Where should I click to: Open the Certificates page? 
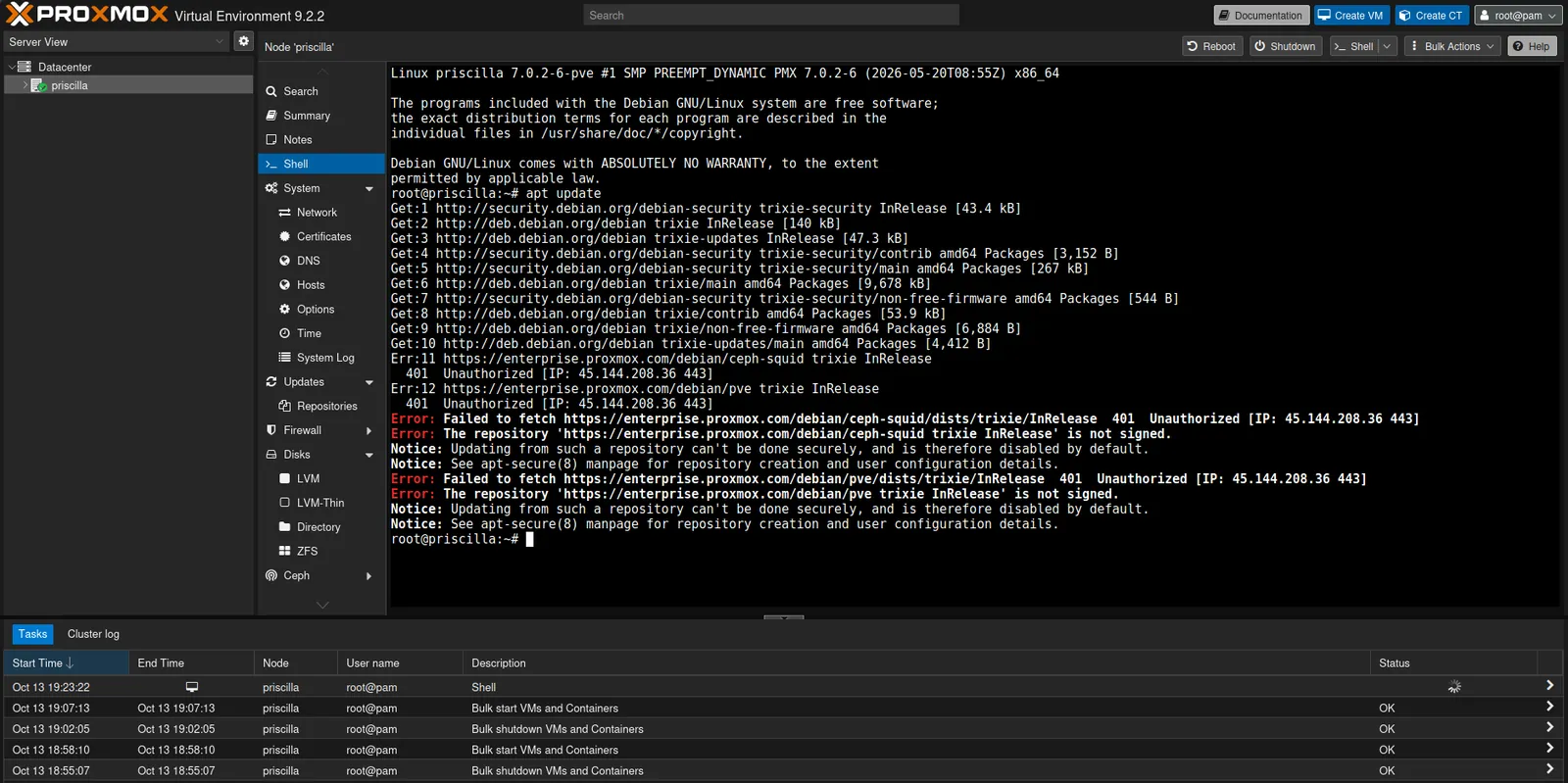(321, 237)
